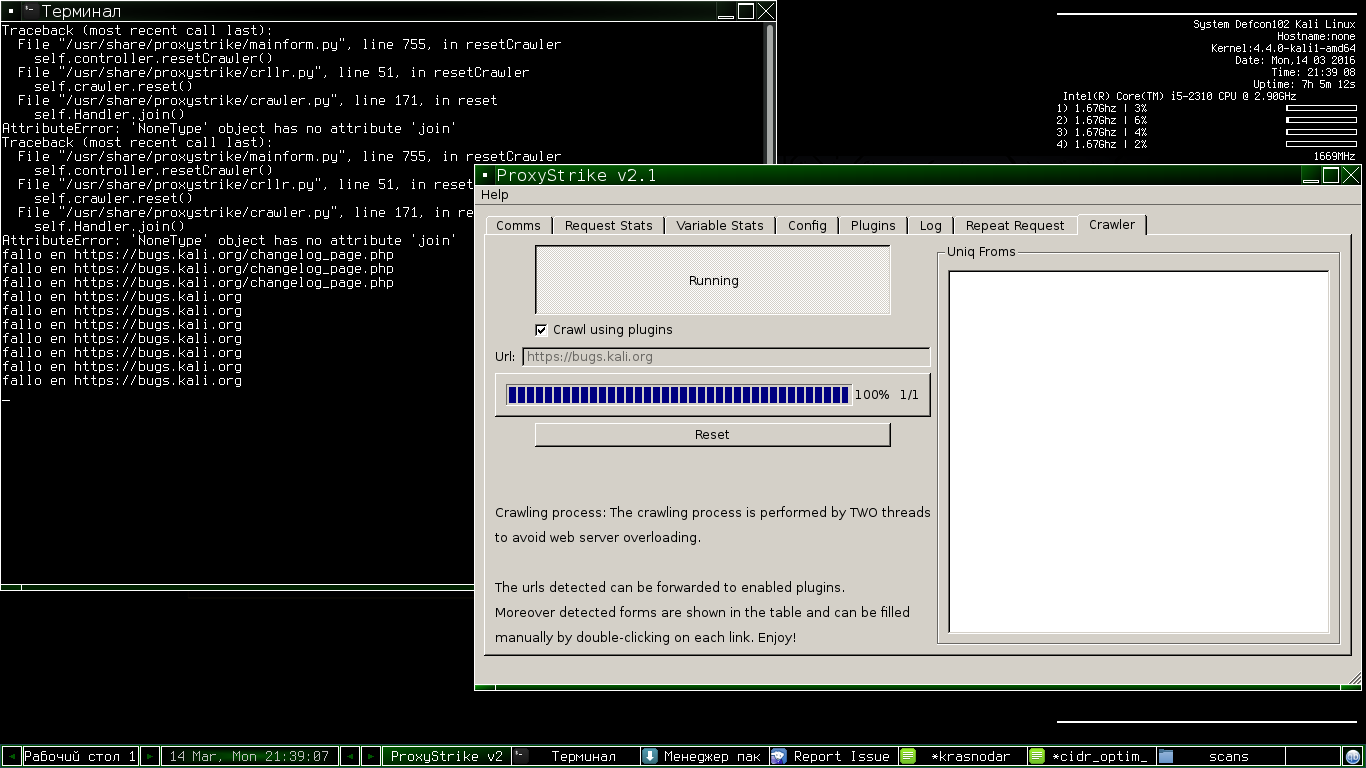Open ProxyStrike window menu icon
The width and height of the screenshot is (1366, 768).
coord(485,175)
